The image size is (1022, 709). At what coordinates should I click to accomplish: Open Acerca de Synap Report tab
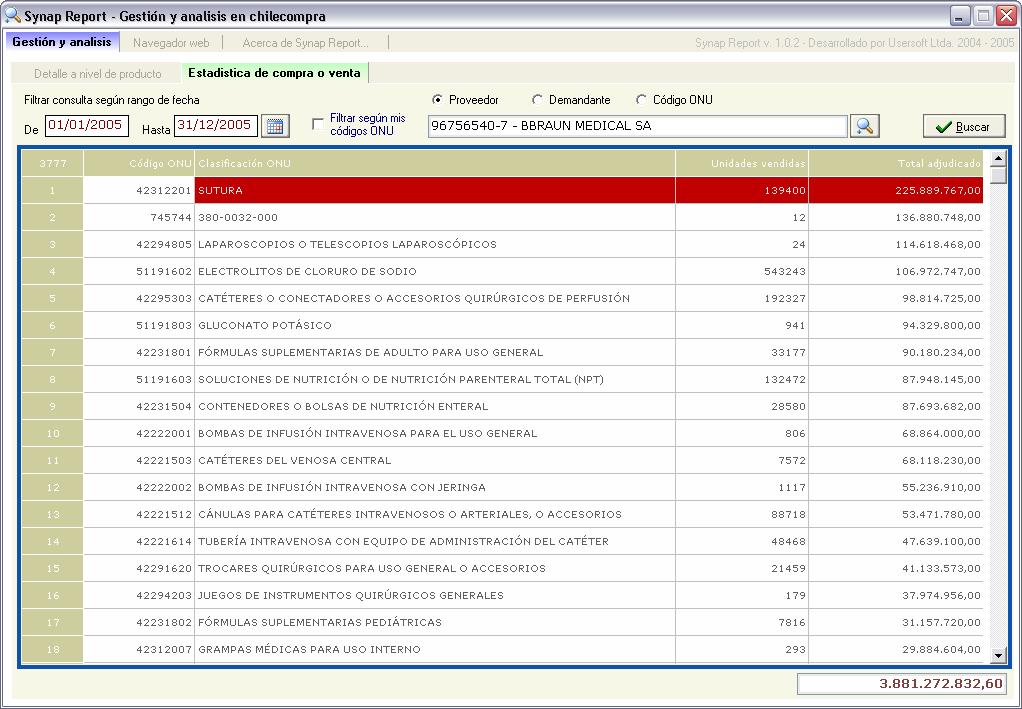(306, 43)
